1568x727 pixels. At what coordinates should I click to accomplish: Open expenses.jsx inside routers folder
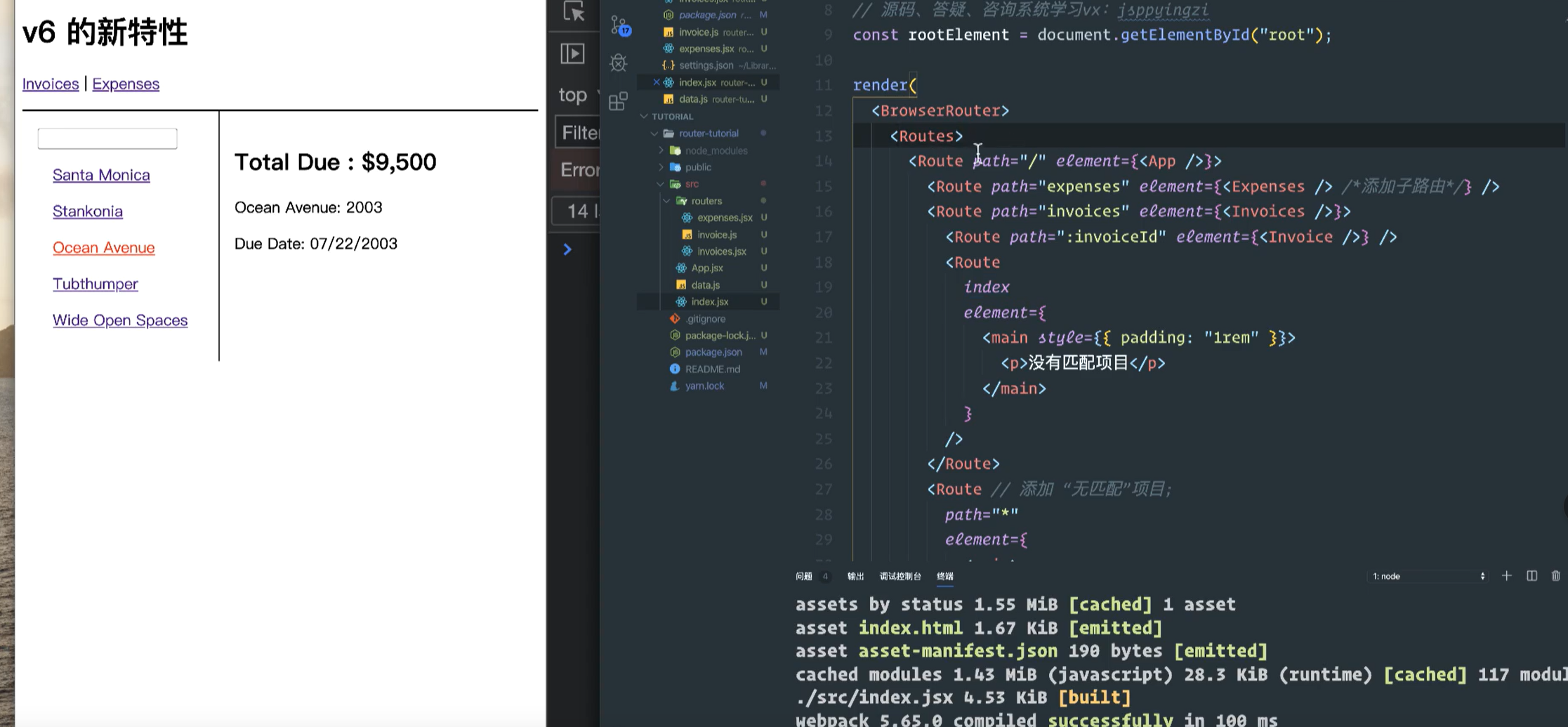725,218
